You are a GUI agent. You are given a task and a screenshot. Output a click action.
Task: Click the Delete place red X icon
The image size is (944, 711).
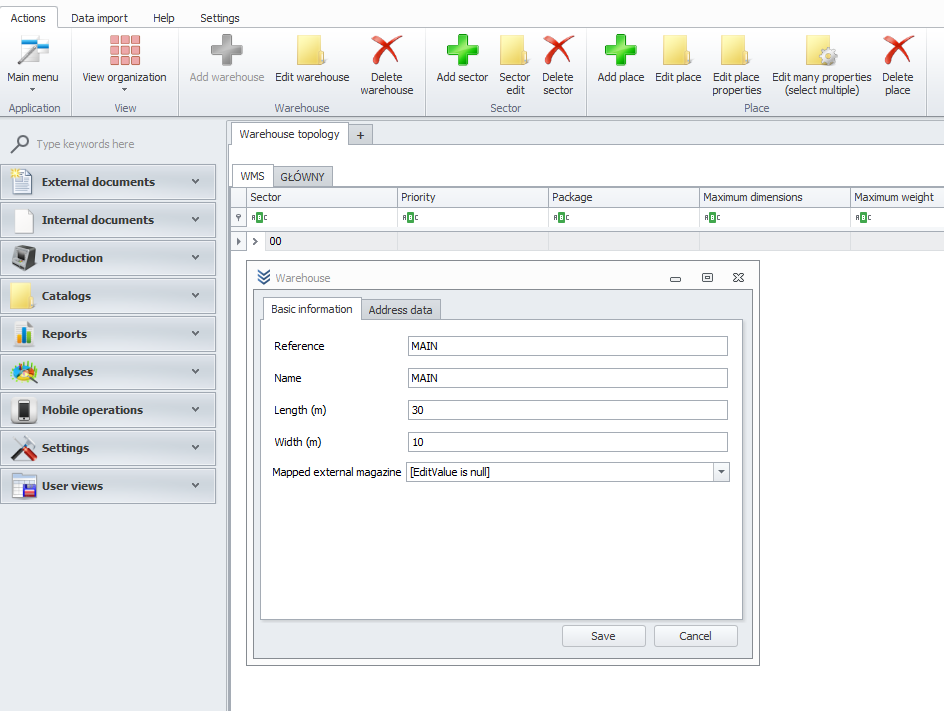[898, 49]
